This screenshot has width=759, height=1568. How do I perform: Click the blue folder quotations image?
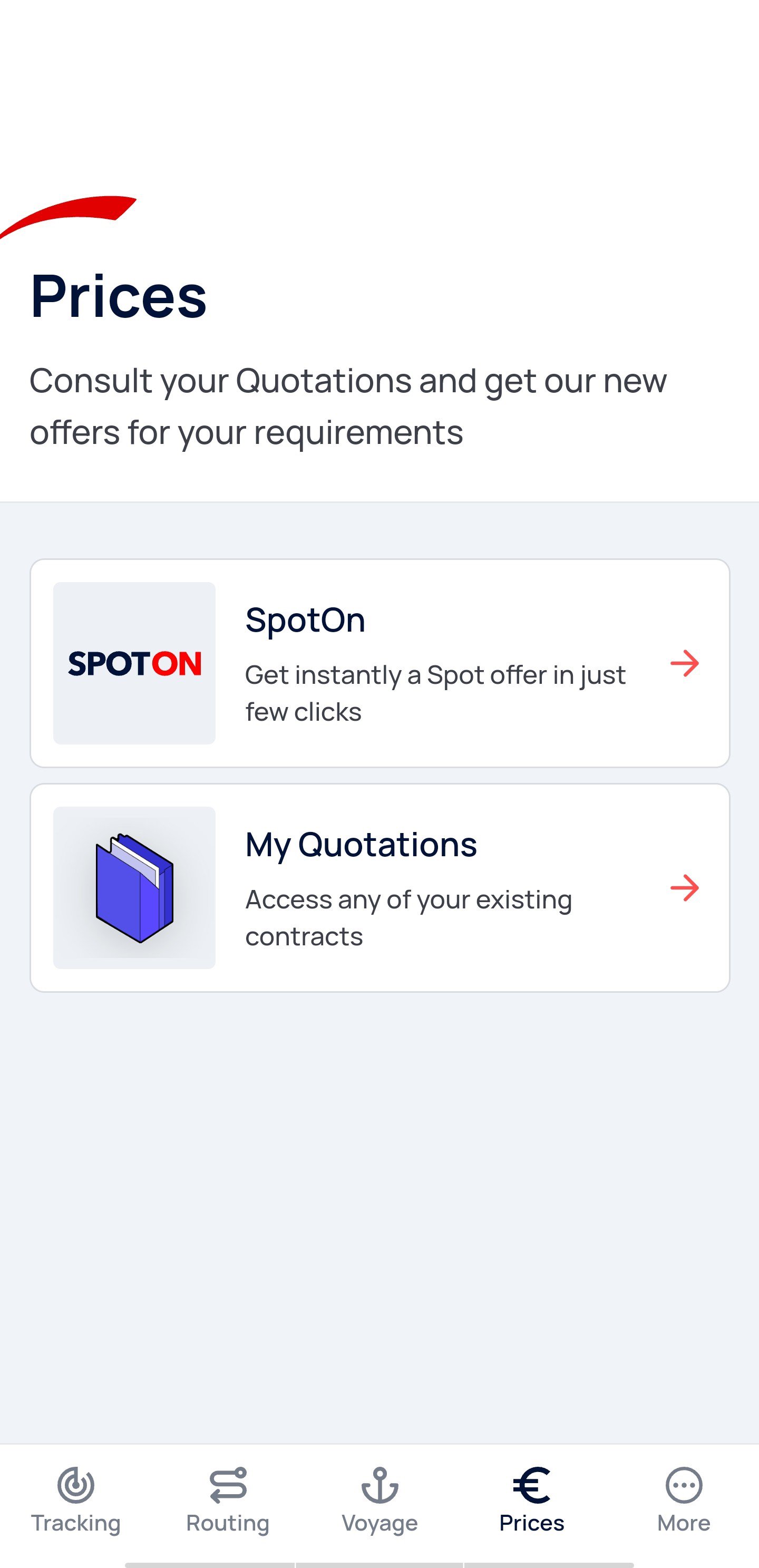[x=134, y=887]
